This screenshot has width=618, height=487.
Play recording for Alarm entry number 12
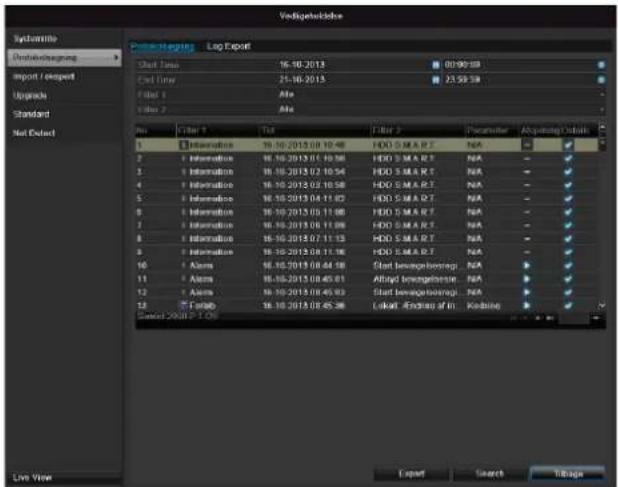click(x=527, y=292)
